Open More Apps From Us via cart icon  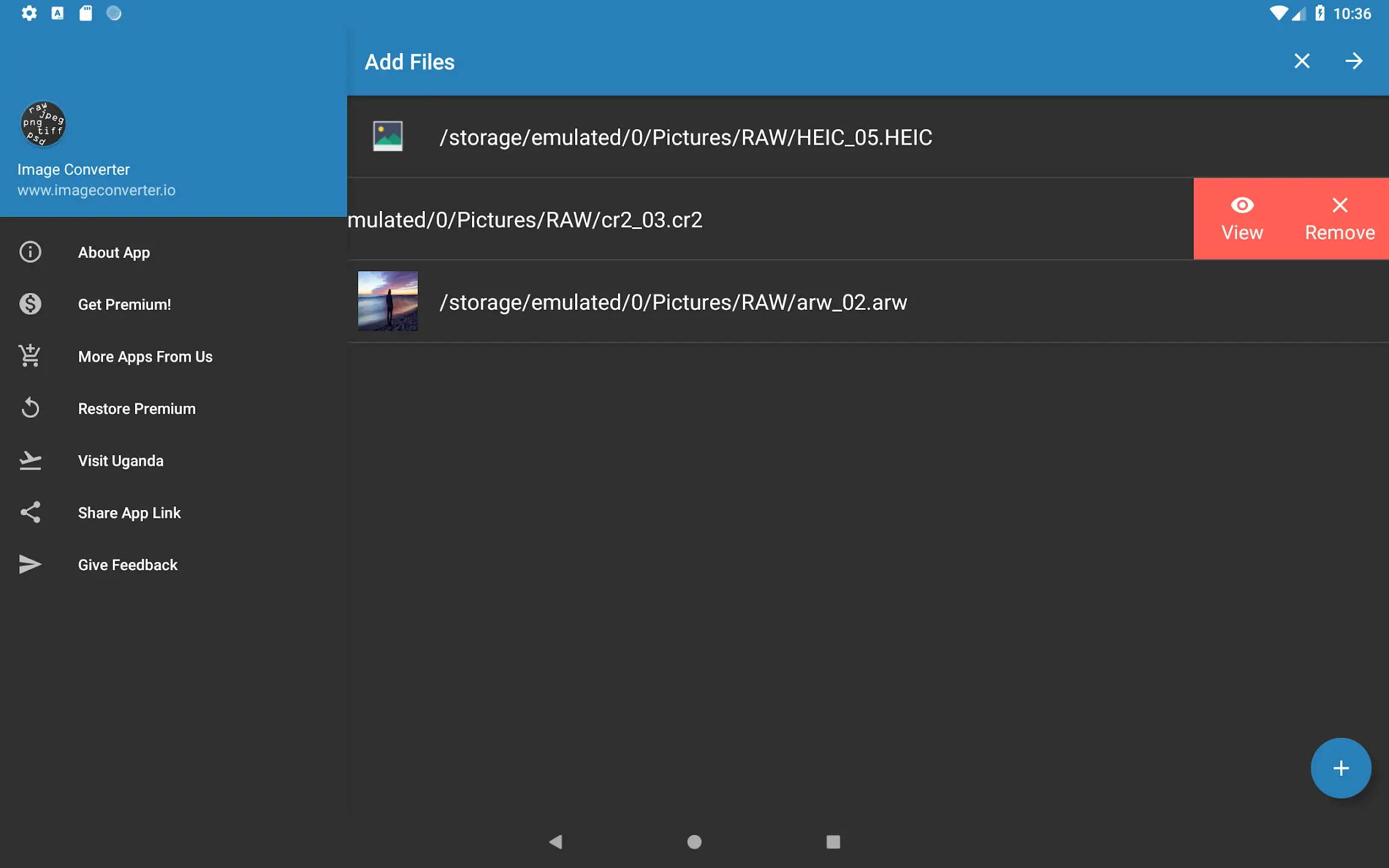(x=30, y=356)
